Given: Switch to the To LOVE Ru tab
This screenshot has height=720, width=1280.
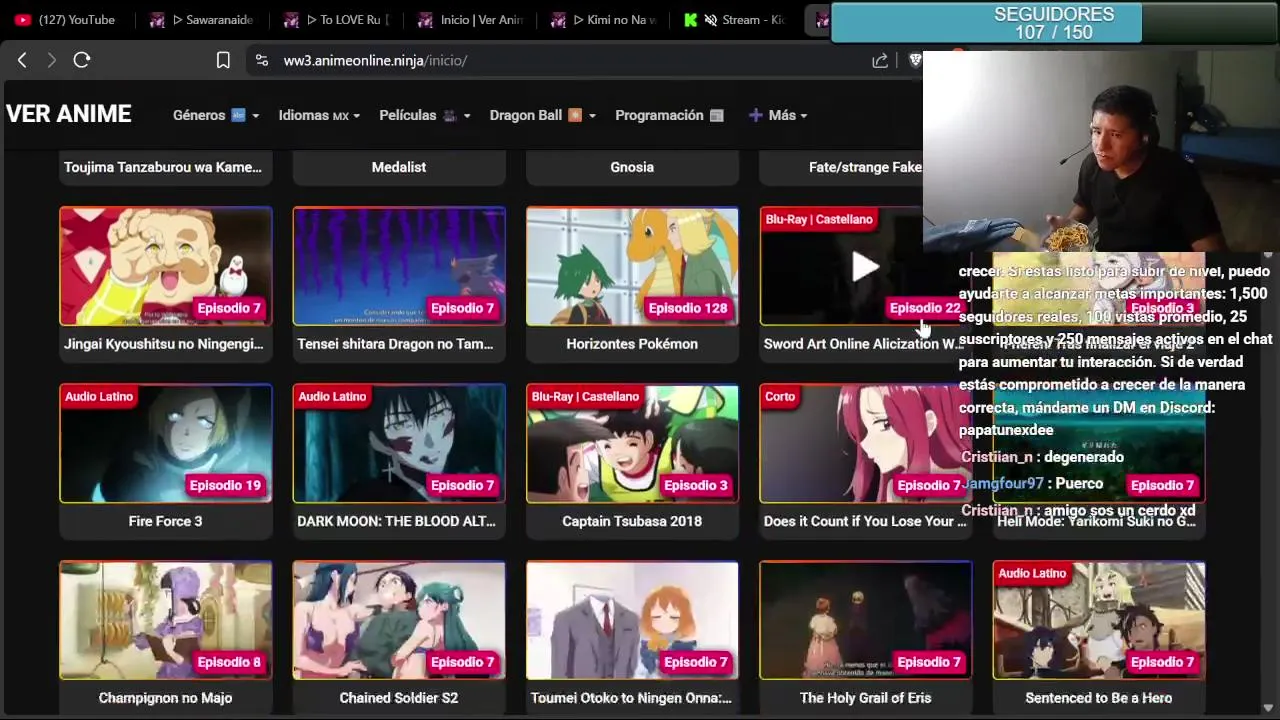Looking at the screenshot, I should 335,19.
